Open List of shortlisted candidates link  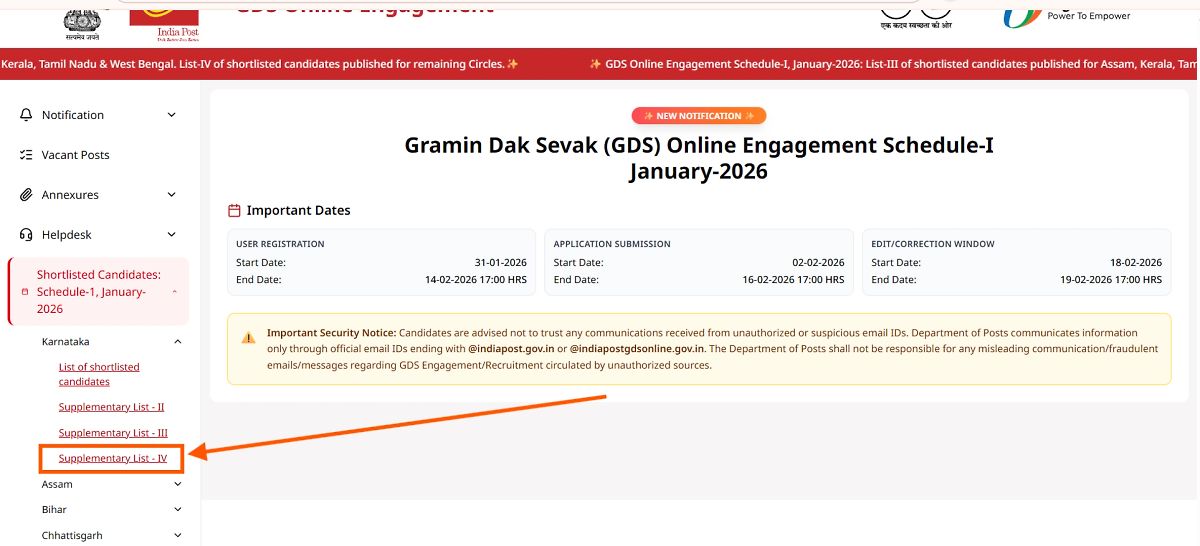click(x=99, y=374)
